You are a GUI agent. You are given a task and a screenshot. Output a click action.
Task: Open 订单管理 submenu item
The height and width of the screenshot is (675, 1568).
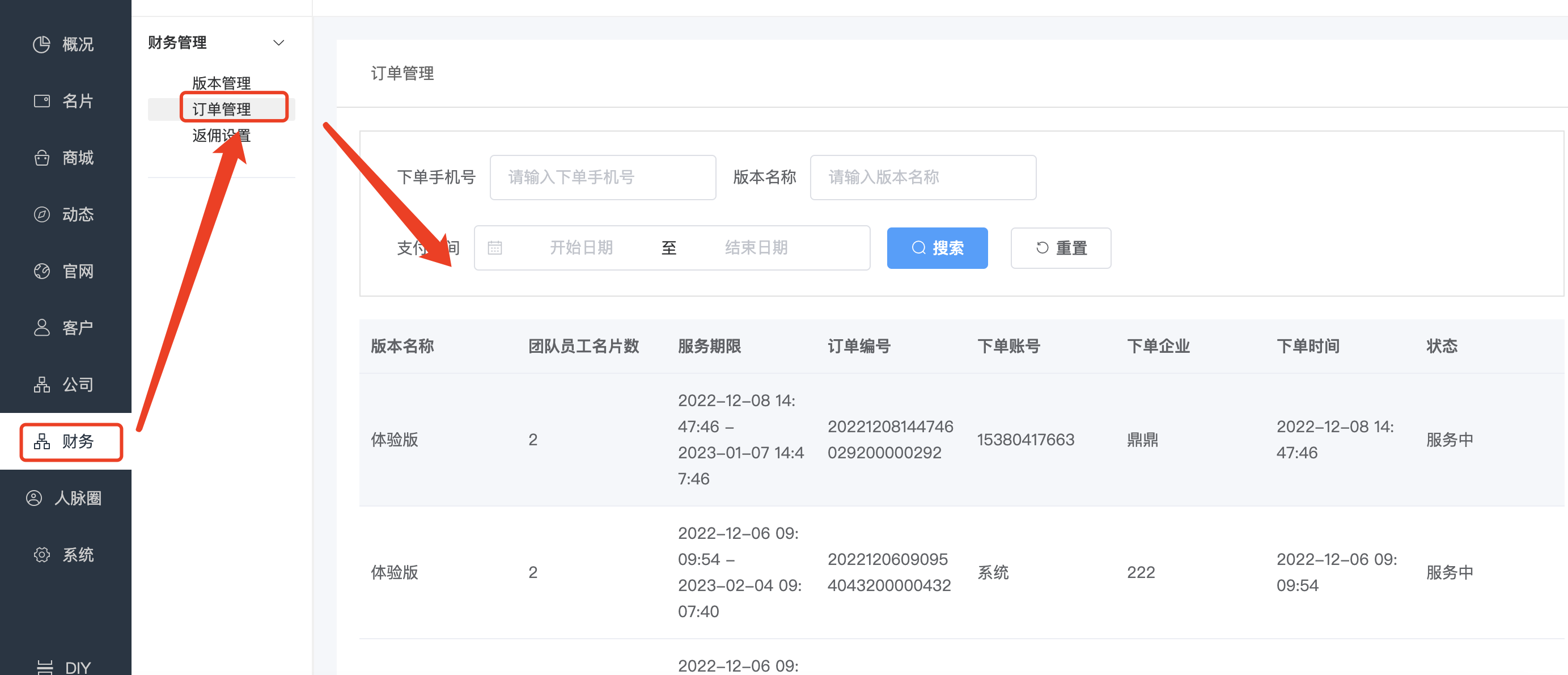click(x=222, y=109)
